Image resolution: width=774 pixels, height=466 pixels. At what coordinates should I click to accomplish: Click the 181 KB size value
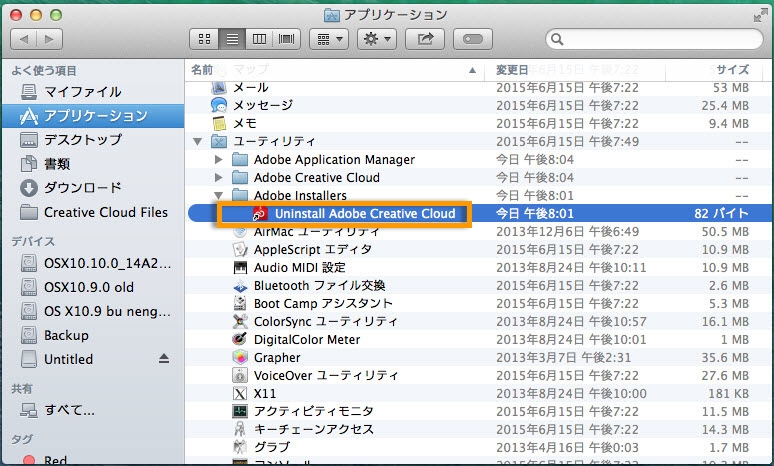coord(728,394)
